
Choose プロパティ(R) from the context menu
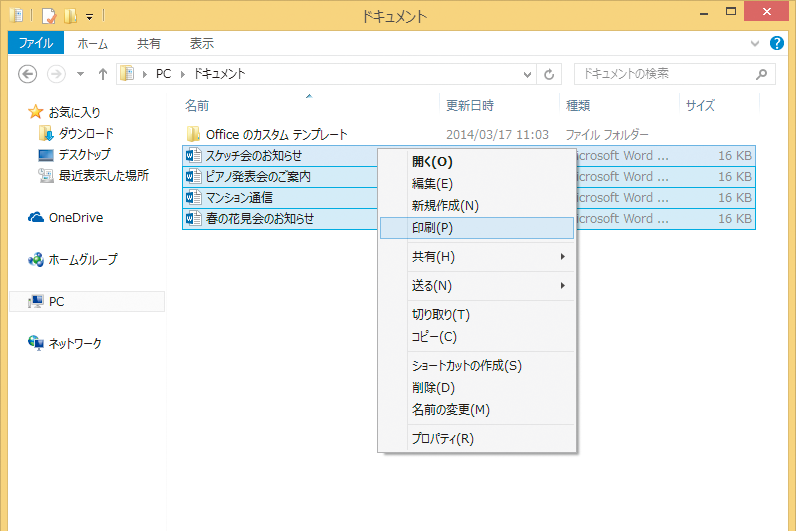point(476,439)
